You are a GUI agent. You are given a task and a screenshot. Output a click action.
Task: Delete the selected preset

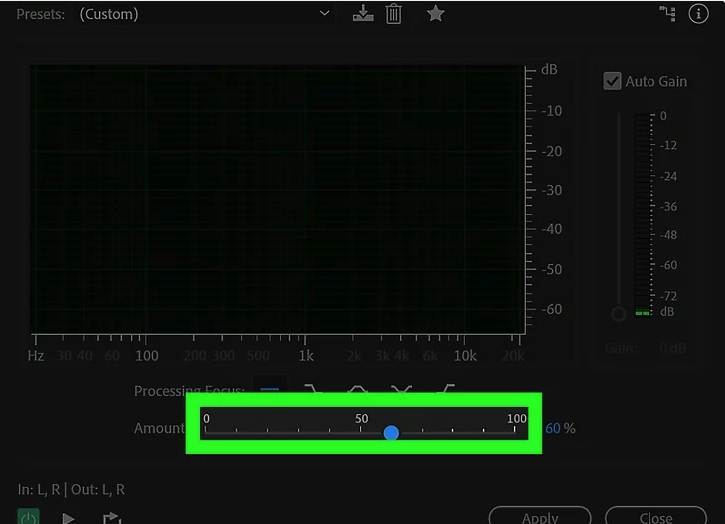point(394,14)
